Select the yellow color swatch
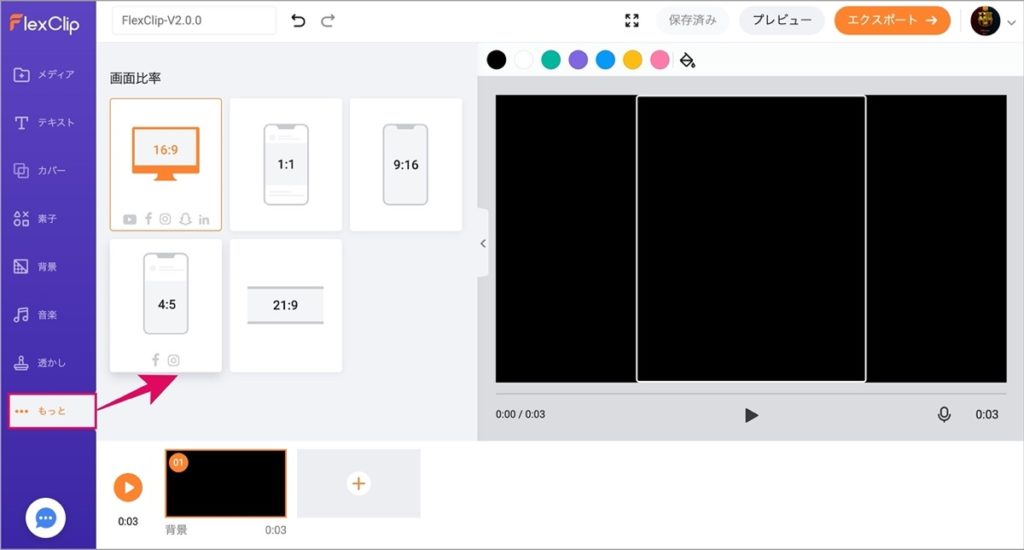 point(633,59)
